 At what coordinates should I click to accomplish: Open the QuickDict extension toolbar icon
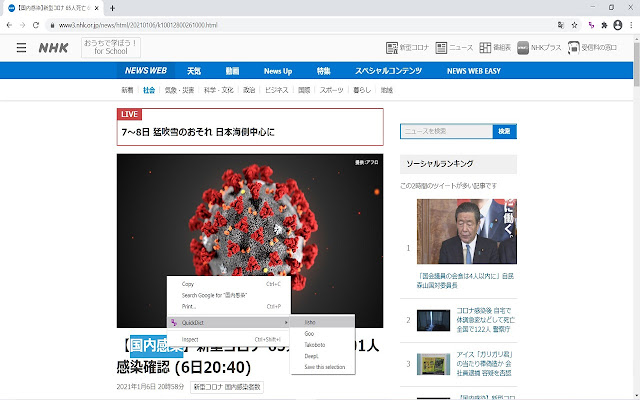591,25
